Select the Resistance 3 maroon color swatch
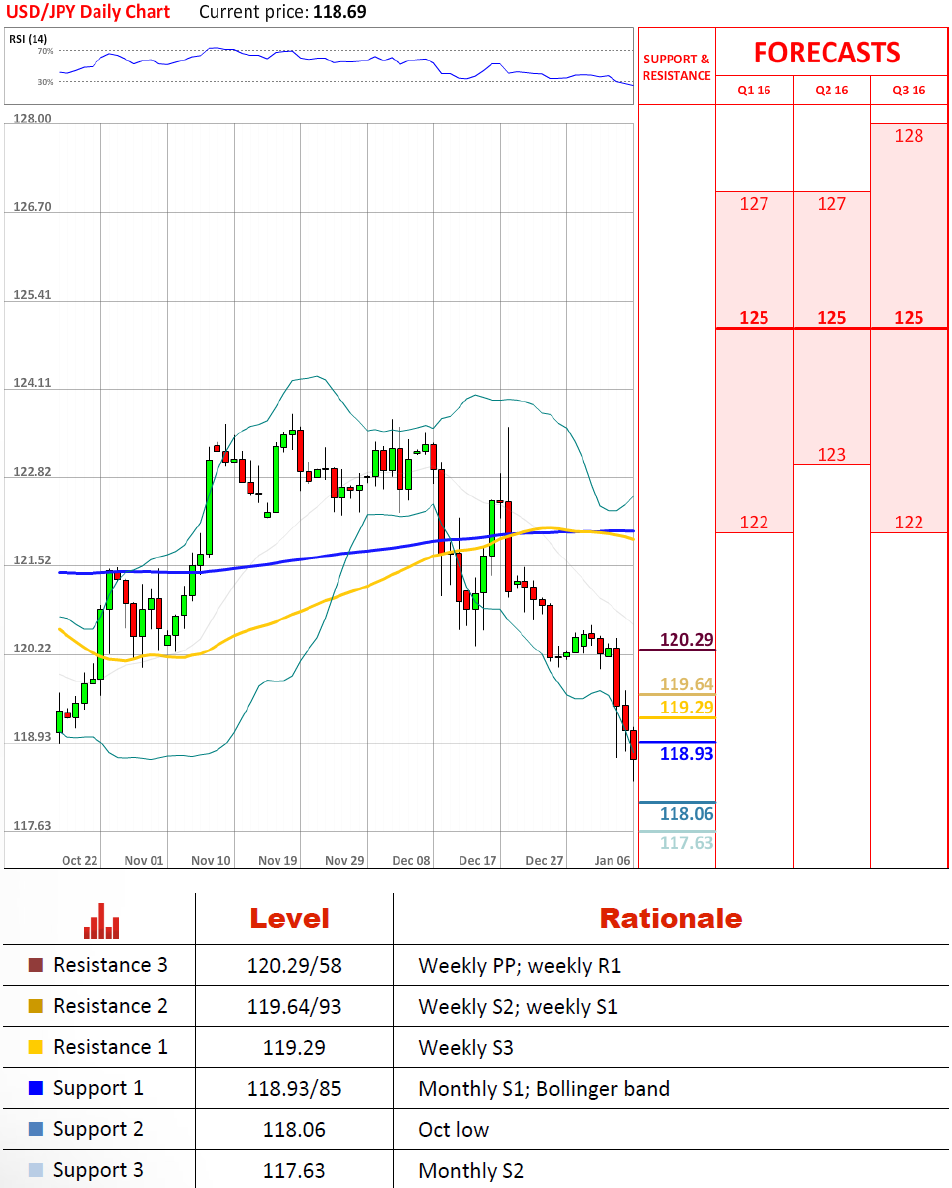Image resolution: width=952 pixels, height=1188 pixels. [x=36, y=965]
